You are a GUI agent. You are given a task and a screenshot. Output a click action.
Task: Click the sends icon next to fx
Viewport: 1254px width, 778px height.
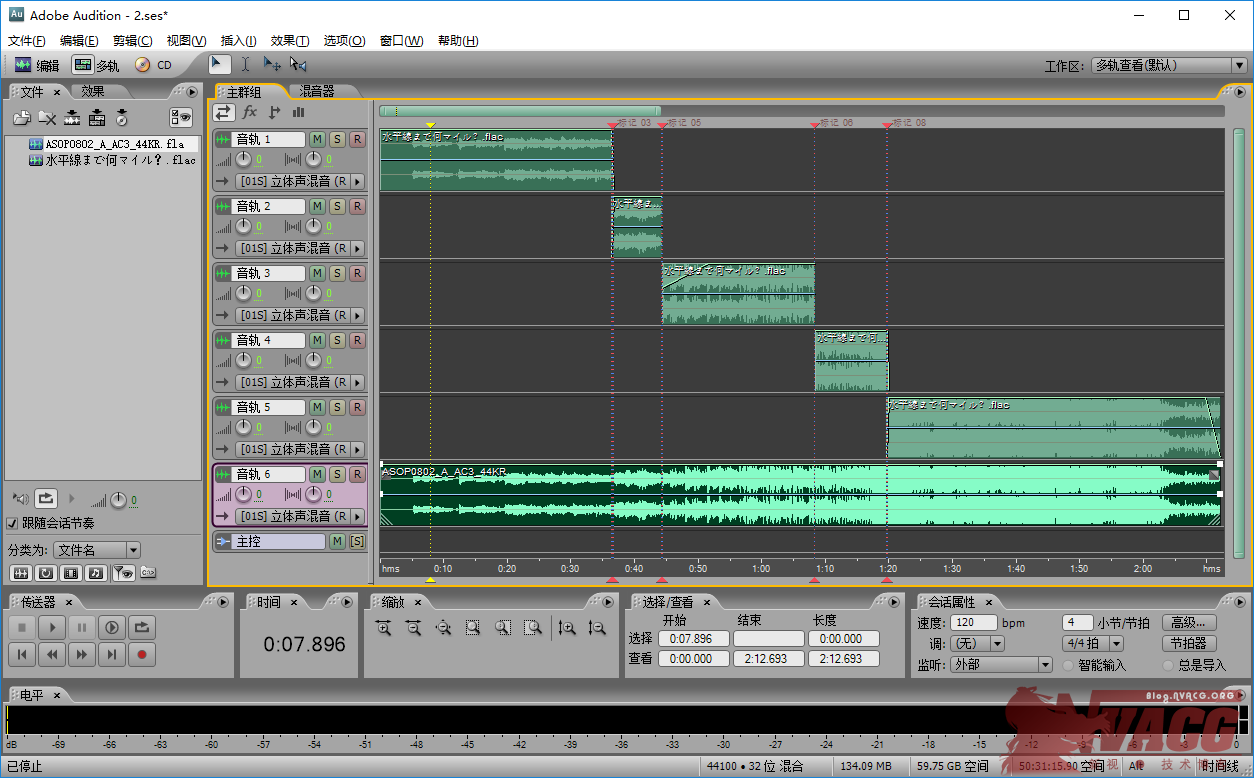coord(274,112)
